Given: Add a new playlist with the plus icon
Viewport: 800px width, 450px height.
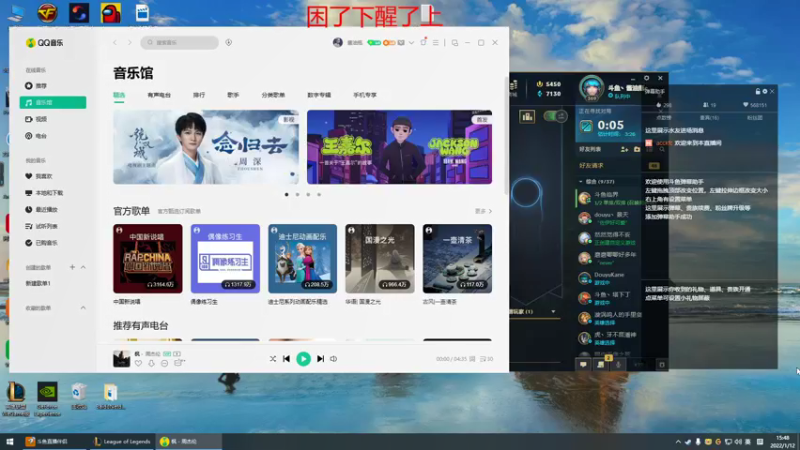Looking at the screenshot, I should click(x=72, y=267).
